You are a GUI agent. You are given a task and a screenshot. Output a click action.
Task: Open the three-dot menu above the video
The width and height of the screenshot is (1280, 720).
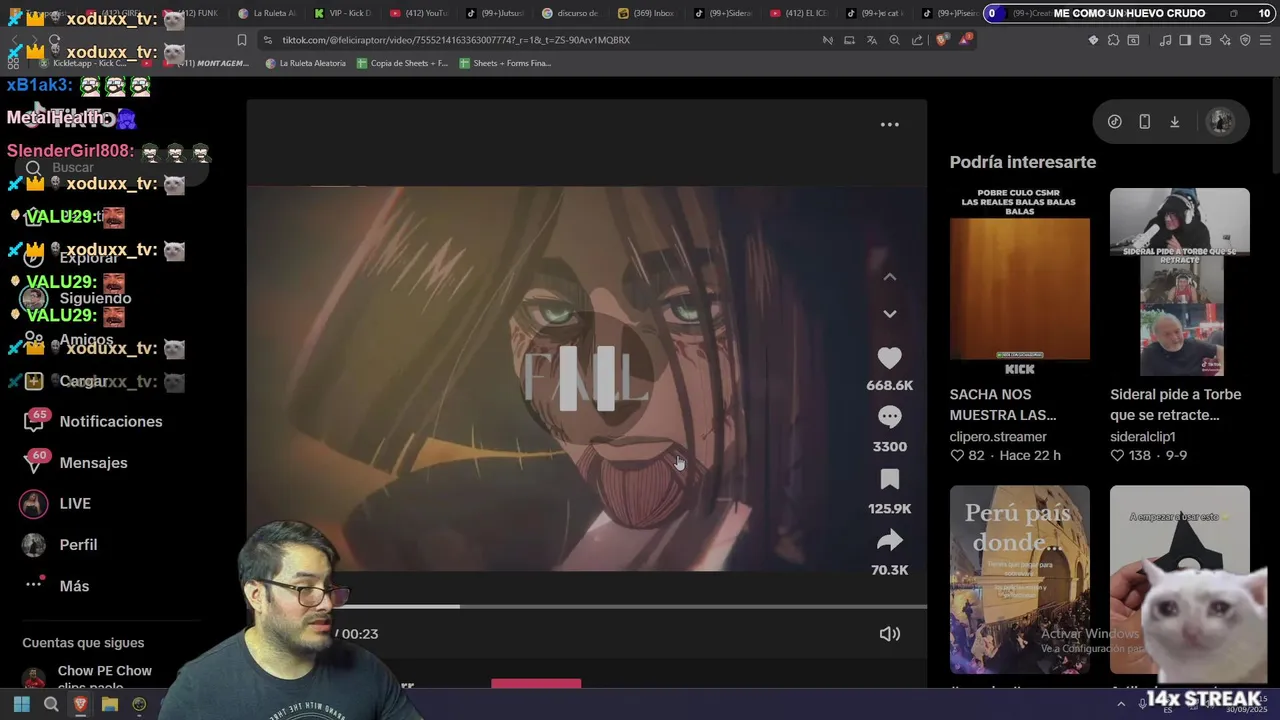(889, 125)
